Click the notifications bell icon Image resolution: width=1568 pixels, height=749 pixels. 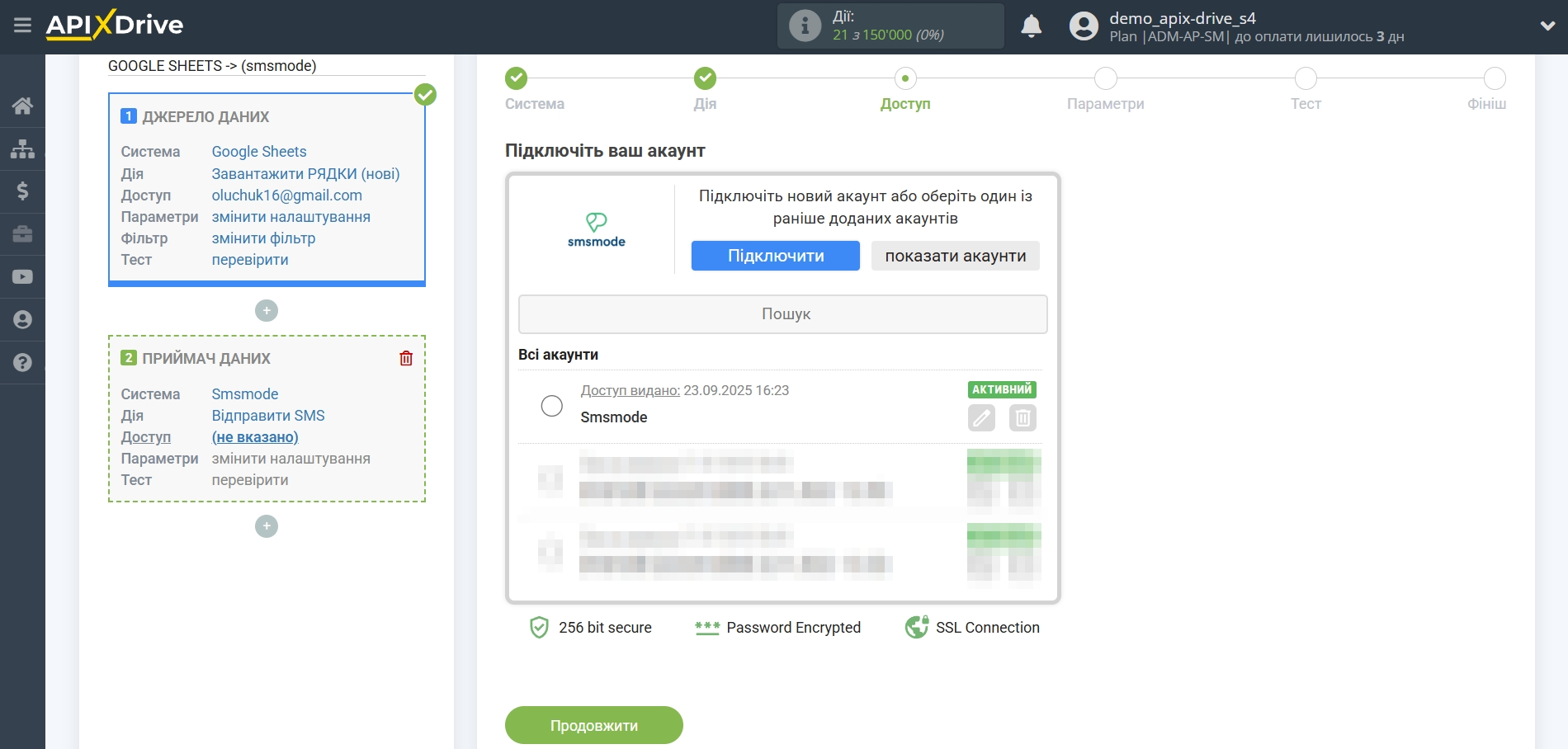click(x=1031, y=26)
